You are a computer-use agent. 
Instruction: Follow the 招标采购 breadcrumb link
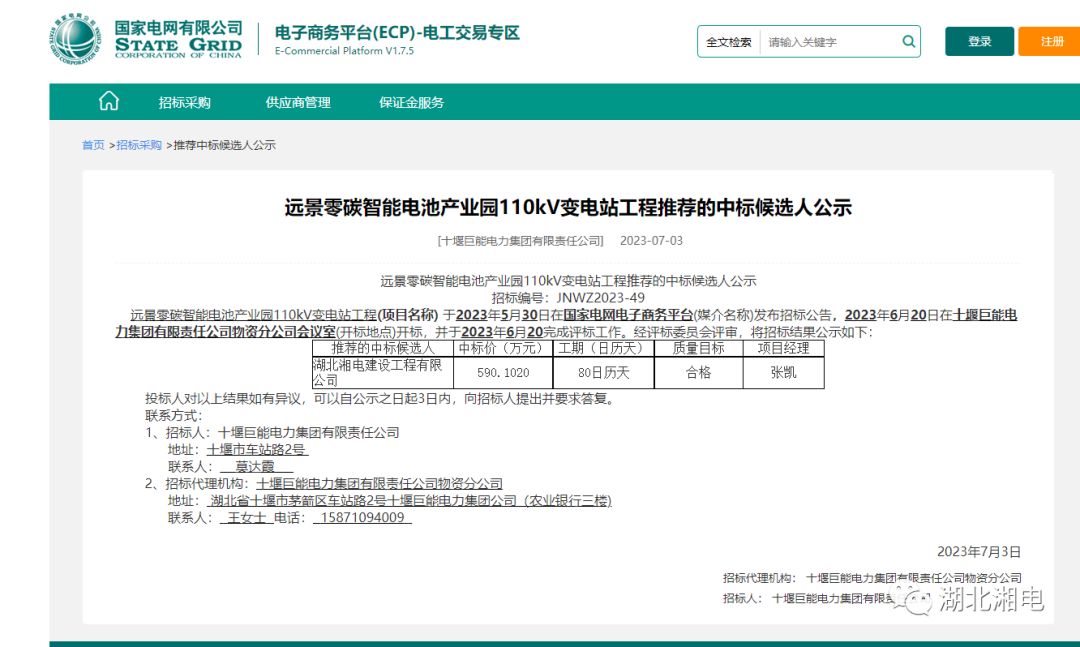coord(138,145)
